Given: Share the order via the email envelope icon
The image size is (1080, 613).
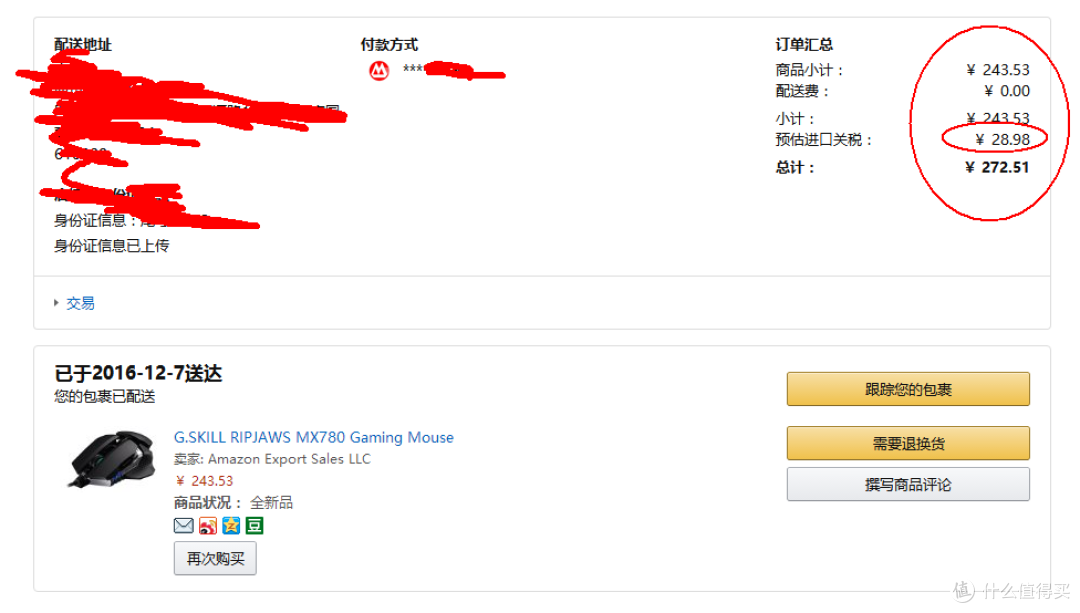Looking at the screenshot, I should click(184, 525).
